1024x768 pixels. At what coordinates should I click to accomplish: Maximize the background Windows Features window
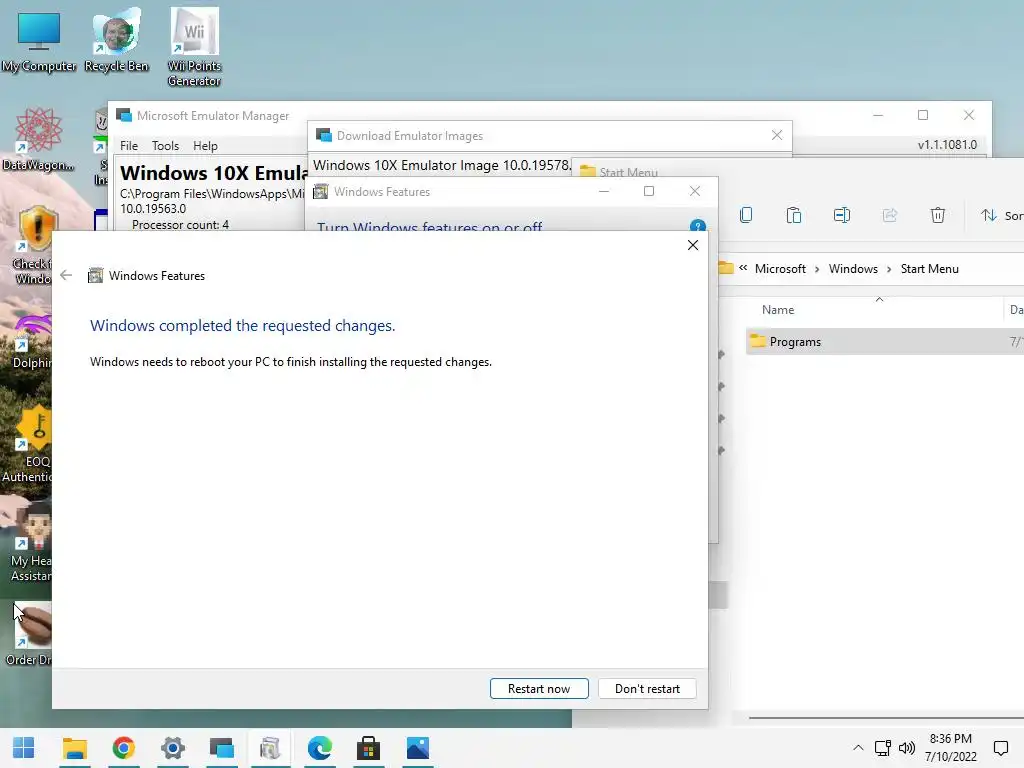click(648, 191)
